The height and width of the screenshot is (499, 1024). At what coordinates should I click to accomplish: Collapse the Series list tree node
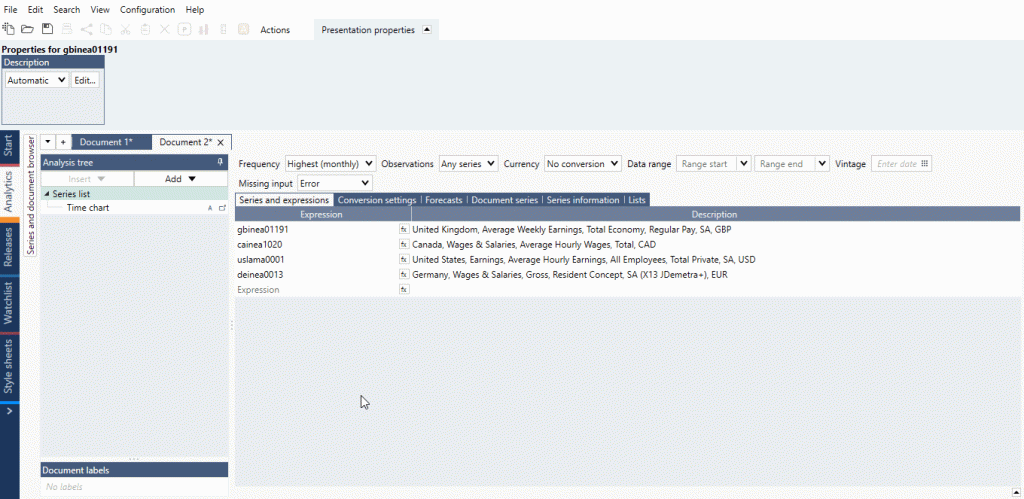pyautogui.click(x=46, y=194)
